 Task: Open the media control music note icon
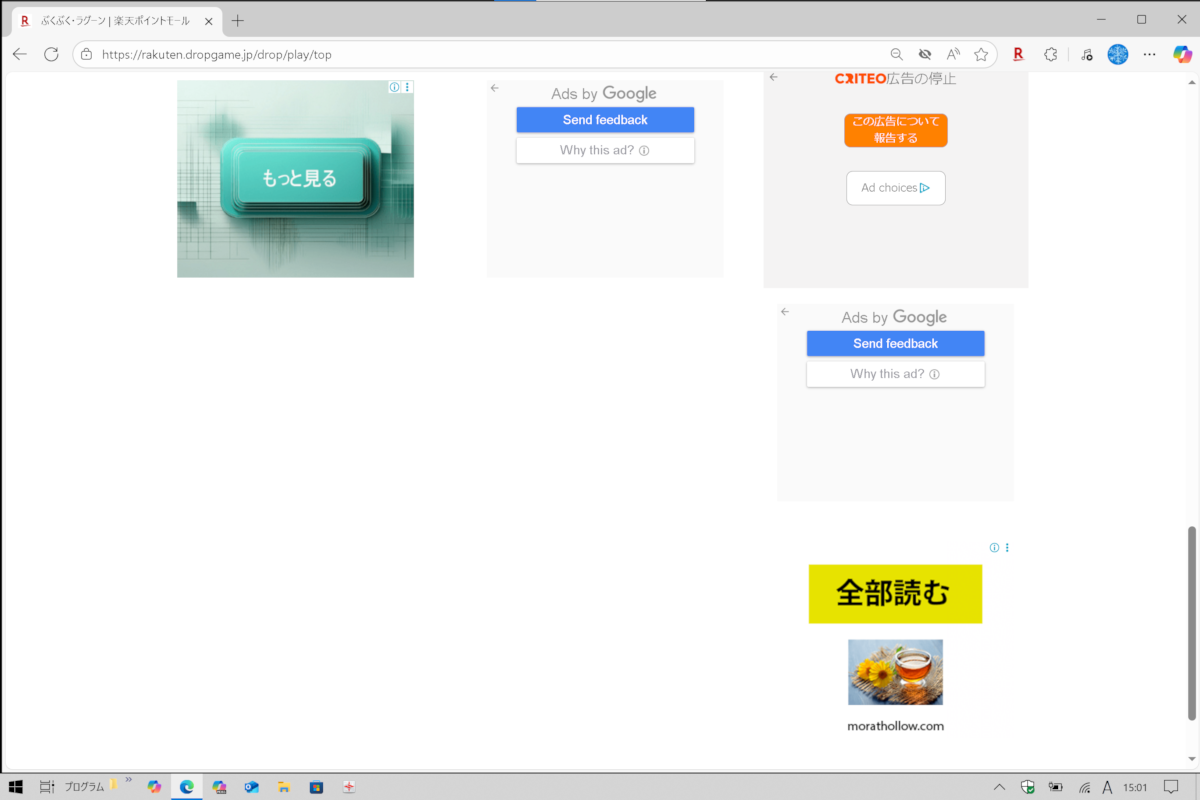pos(1087,54)
